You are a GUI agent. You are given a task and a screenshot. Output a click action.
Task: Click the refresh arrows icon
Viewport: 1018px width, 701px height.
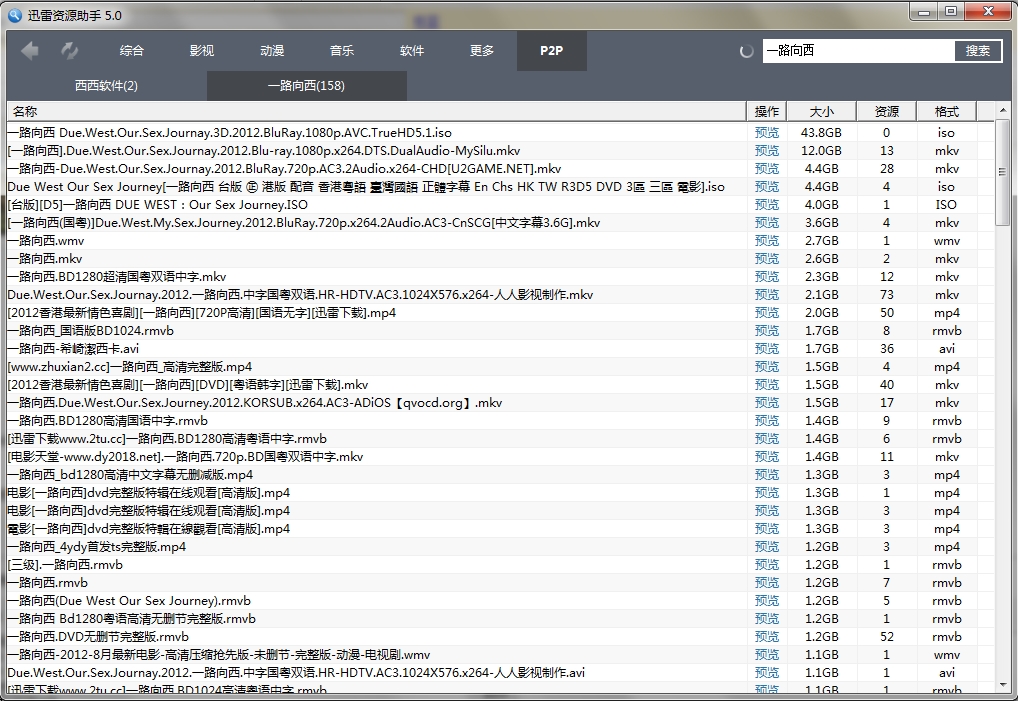[69, 51]
